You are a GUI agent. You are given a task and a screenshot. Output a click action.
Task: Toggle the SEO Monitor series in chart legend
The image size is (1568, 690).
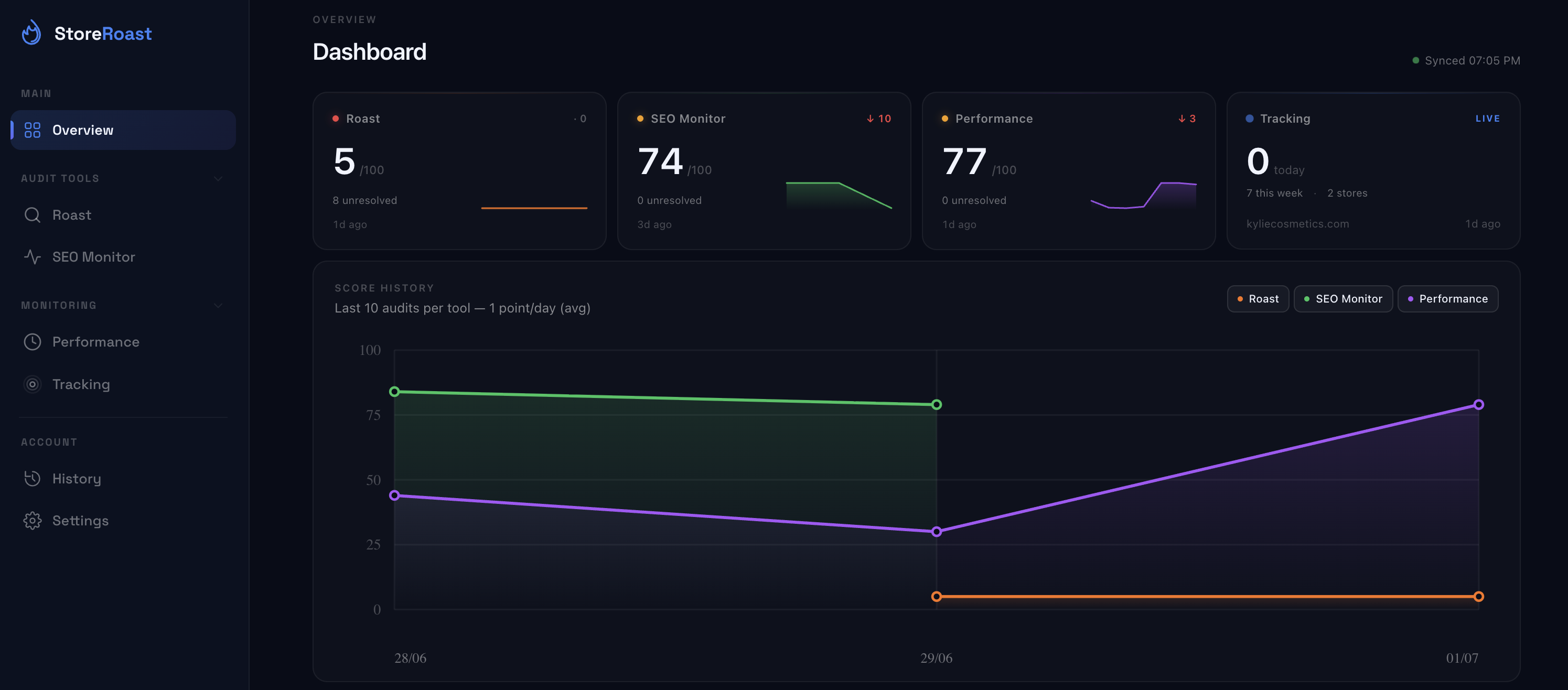tap(1343, 299)
